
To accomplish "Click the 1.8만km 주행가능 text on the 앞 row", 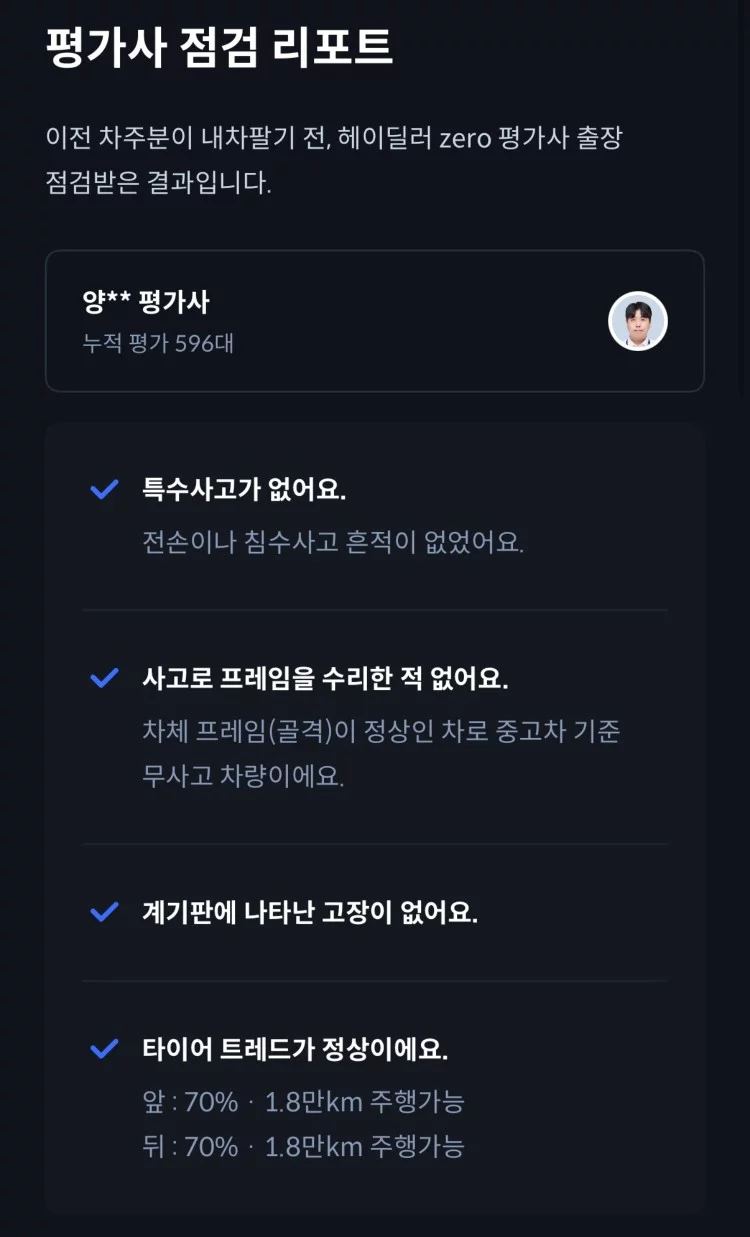I will (364, 1102).
